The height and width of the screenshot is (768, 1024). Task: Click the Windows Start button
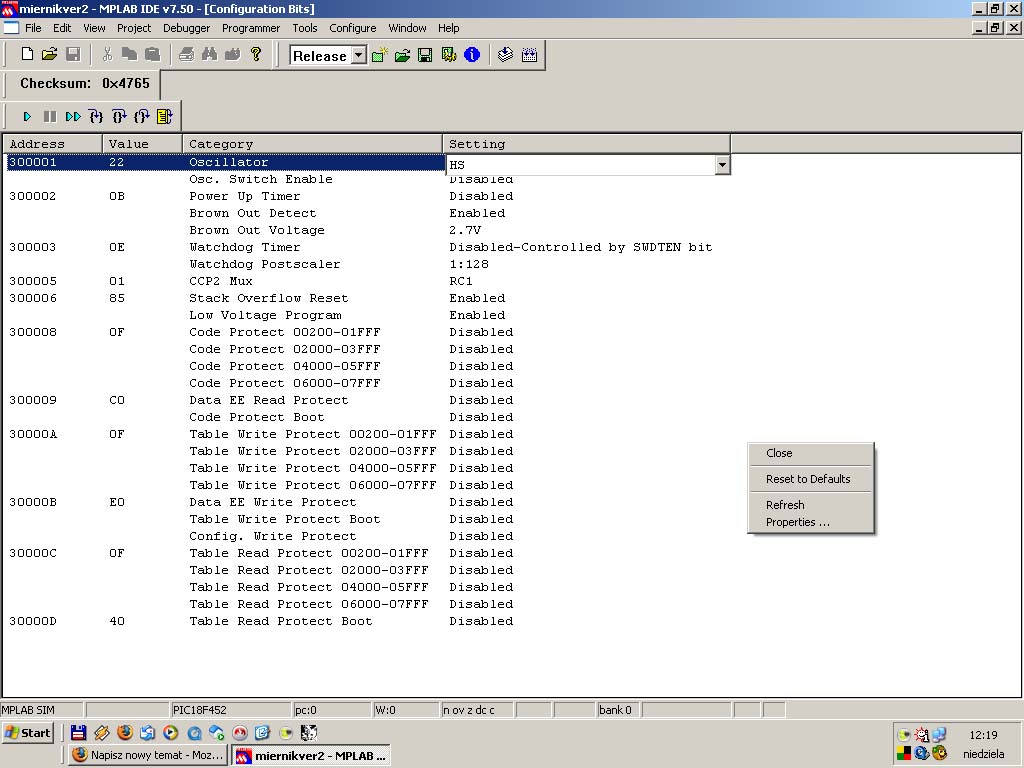[x=27, y=733]
